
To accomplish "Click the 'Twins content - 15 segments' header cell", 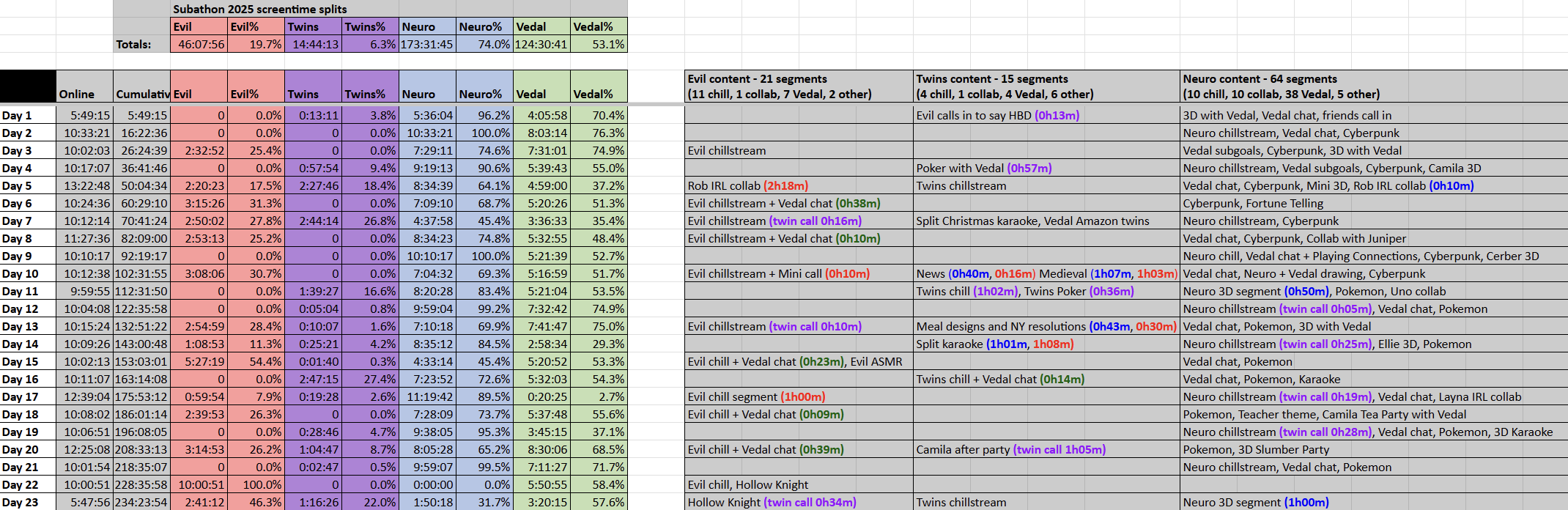I will [1046, 86].
